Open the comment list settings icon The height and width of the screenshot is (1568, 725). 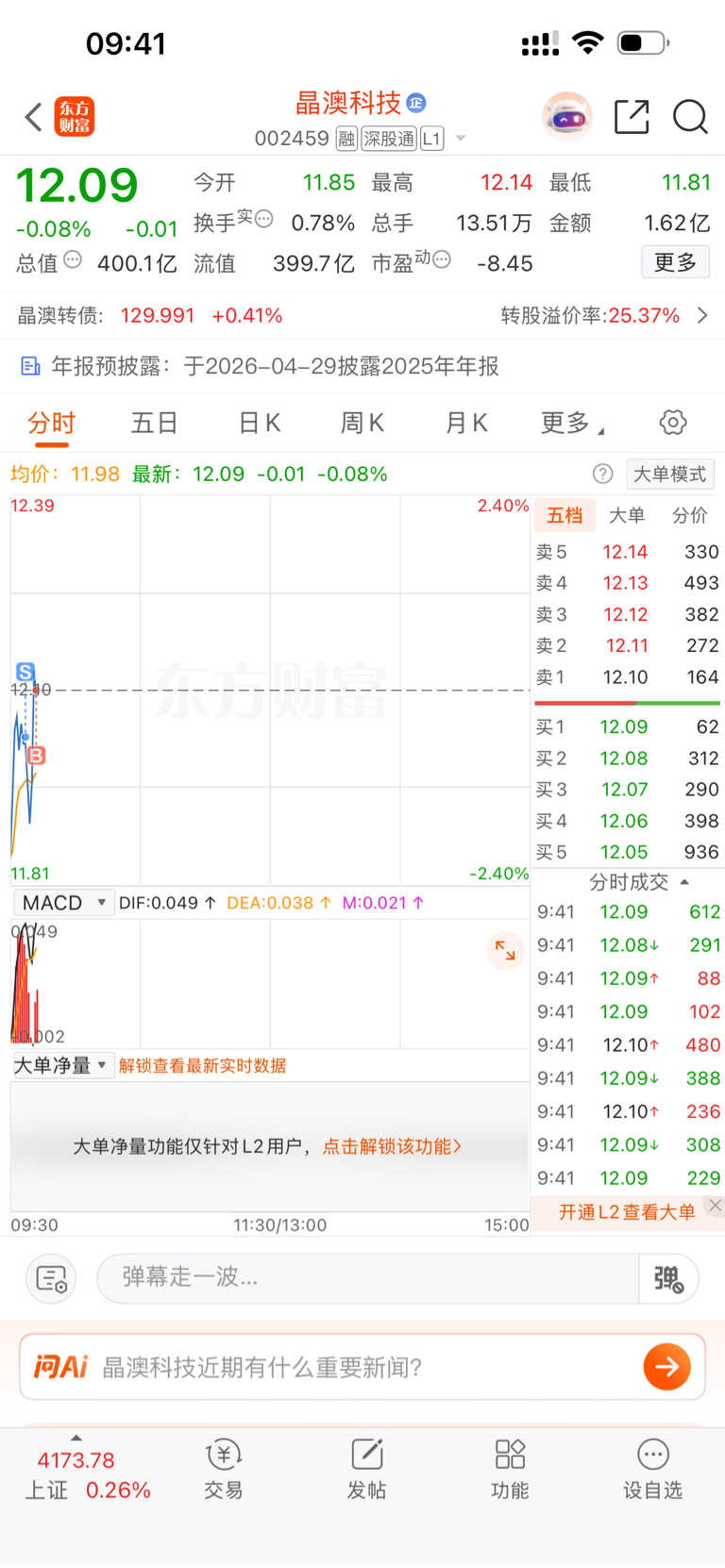coord(51,1278)
